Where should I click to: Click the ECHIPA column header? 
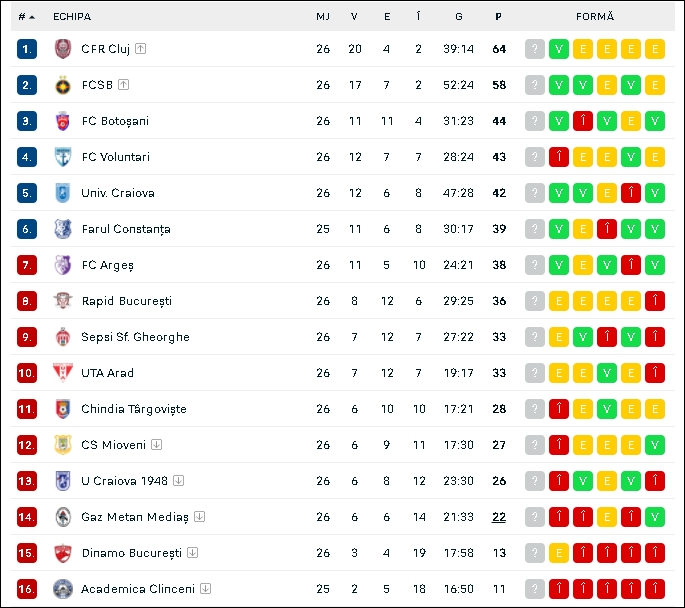click(72, 17)
